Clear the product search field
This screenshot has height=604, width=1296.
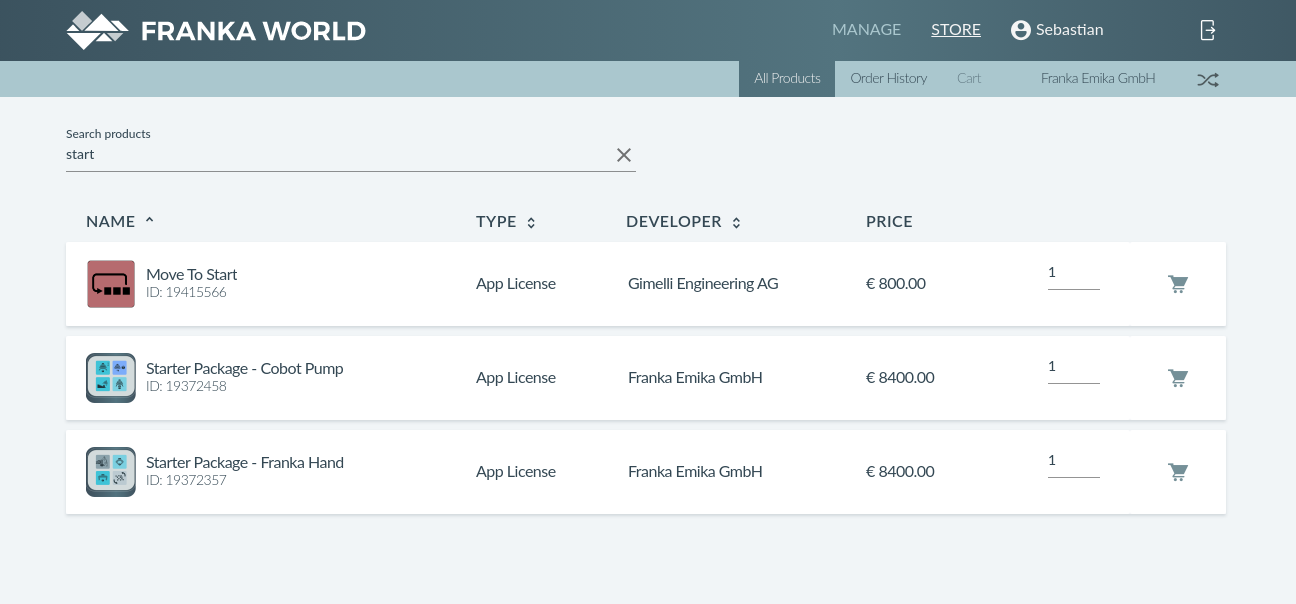(x=624, y=155)
